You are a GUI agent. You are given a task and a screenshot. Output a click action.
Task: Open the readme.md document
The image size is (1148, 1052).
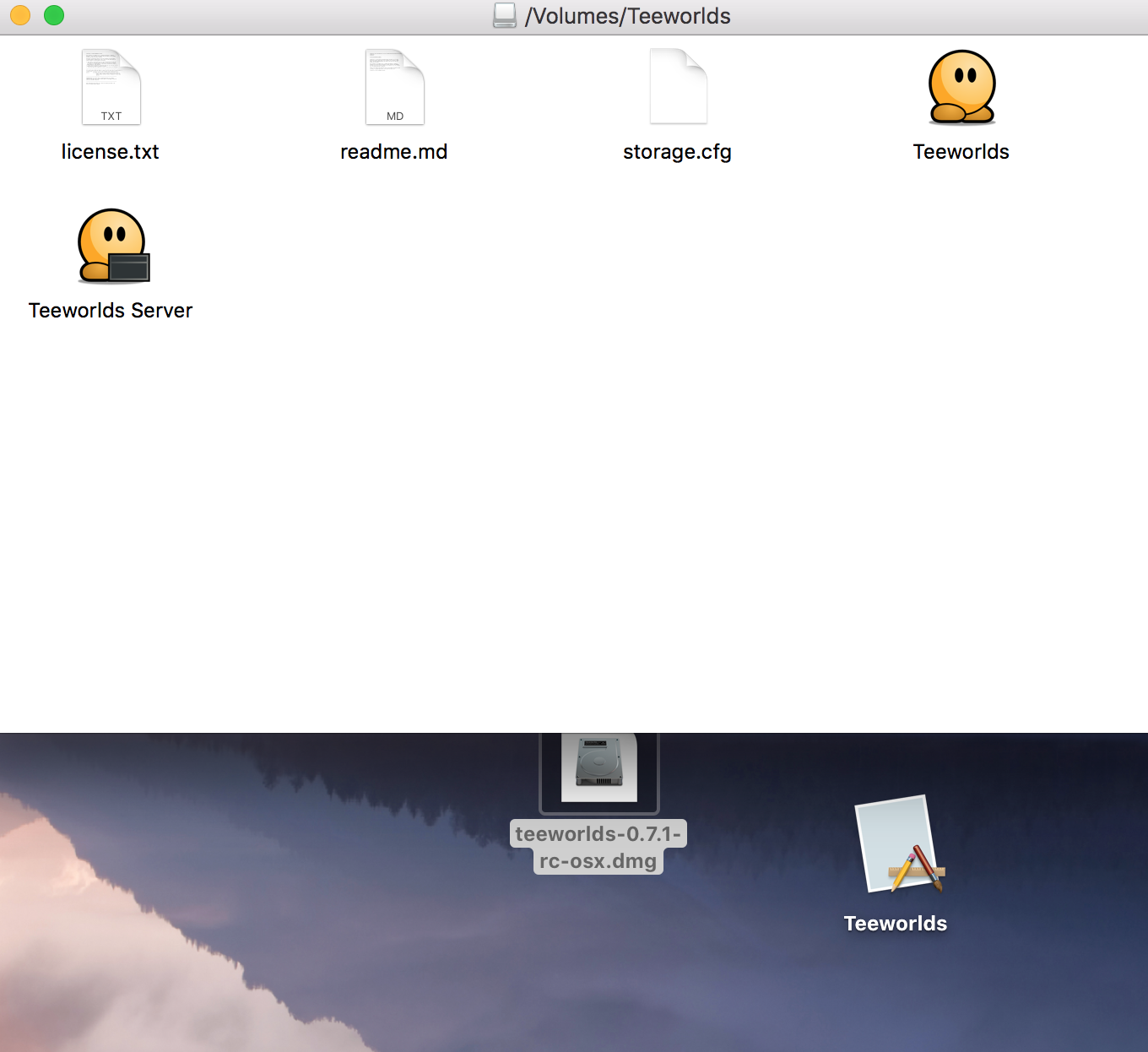click(394, 85)
